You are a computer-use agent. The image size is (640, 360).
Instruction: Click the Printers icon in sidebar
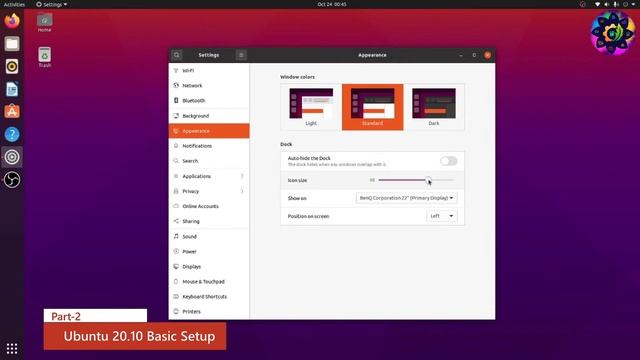[x=176, y=311]
